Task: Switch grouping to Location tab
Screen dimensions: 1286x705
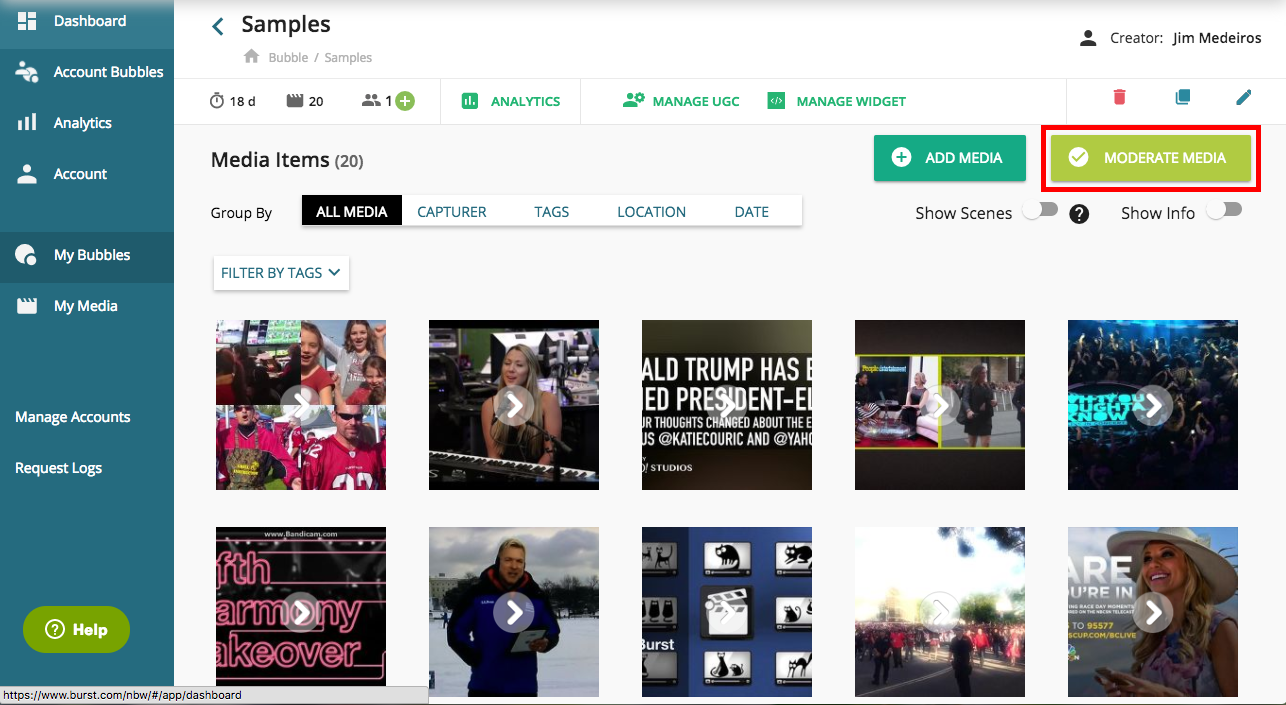Action: [x=651, y=212]
